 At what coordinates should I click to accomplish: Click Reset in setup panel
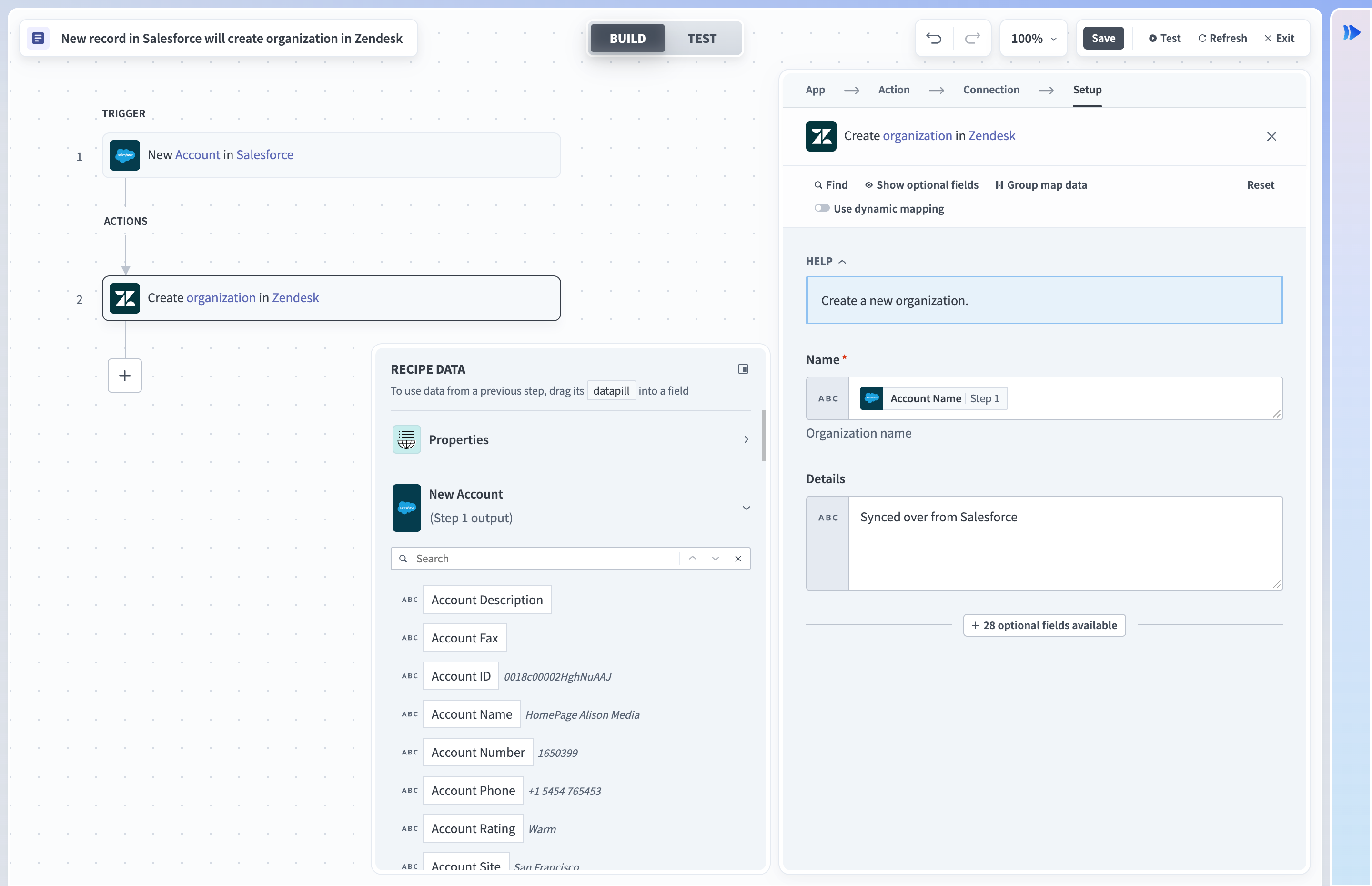(1260, 184)
